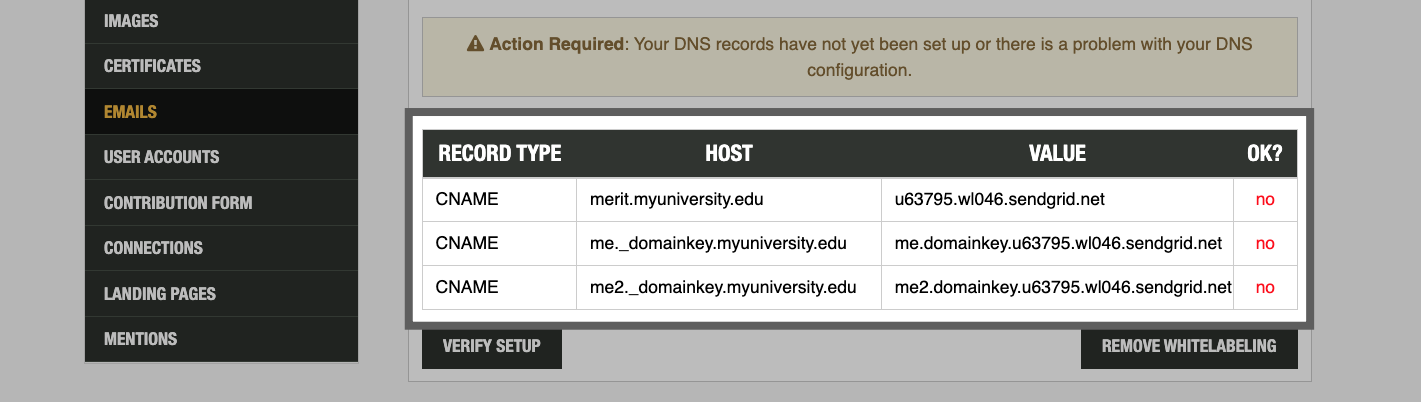Go to Landing Pages section
This screenshot has width=1421, height=402.
(x=160, y=294)
